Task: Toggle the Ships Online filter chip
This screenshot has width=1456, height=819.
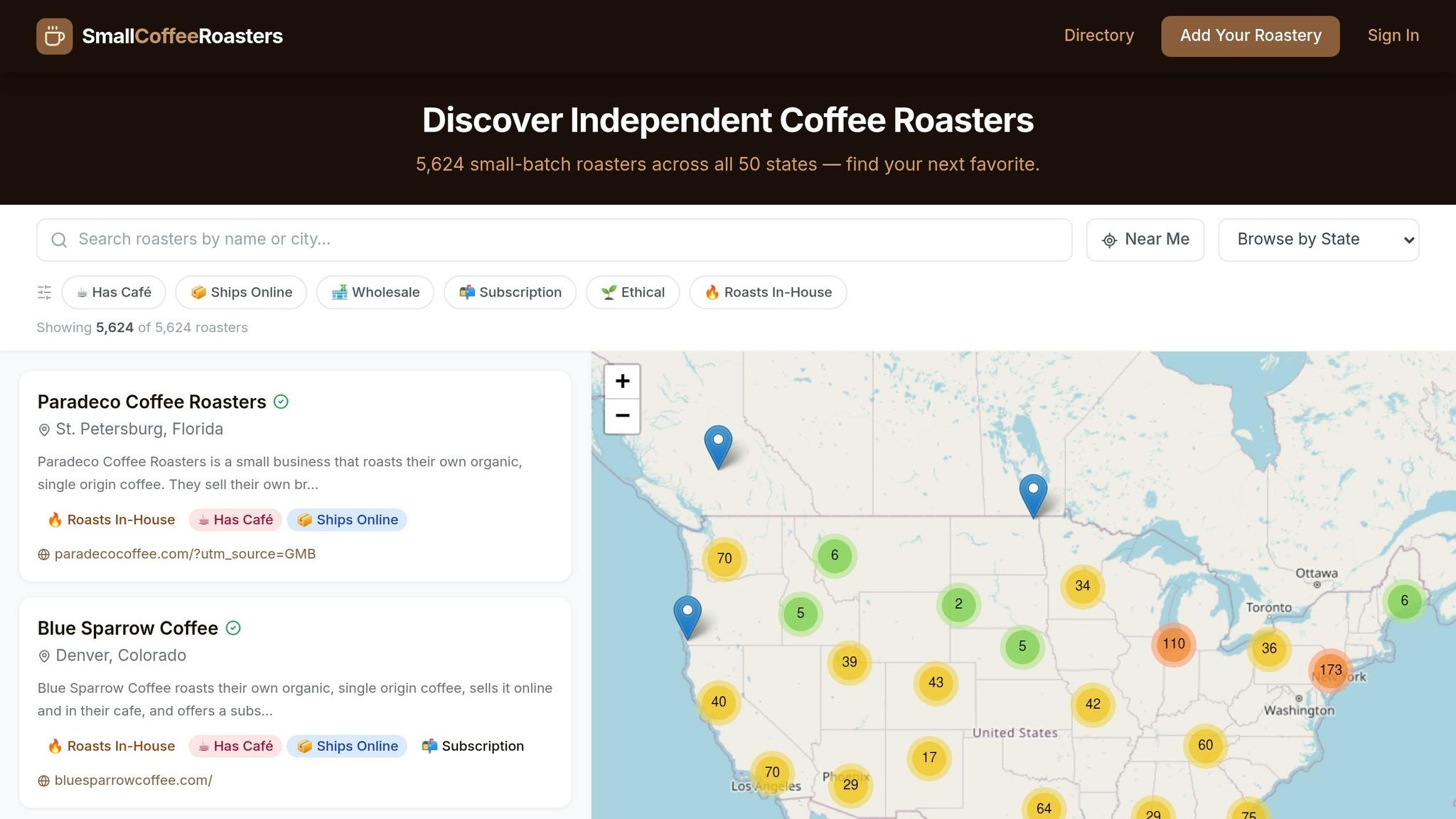Action: coord(241,292)
